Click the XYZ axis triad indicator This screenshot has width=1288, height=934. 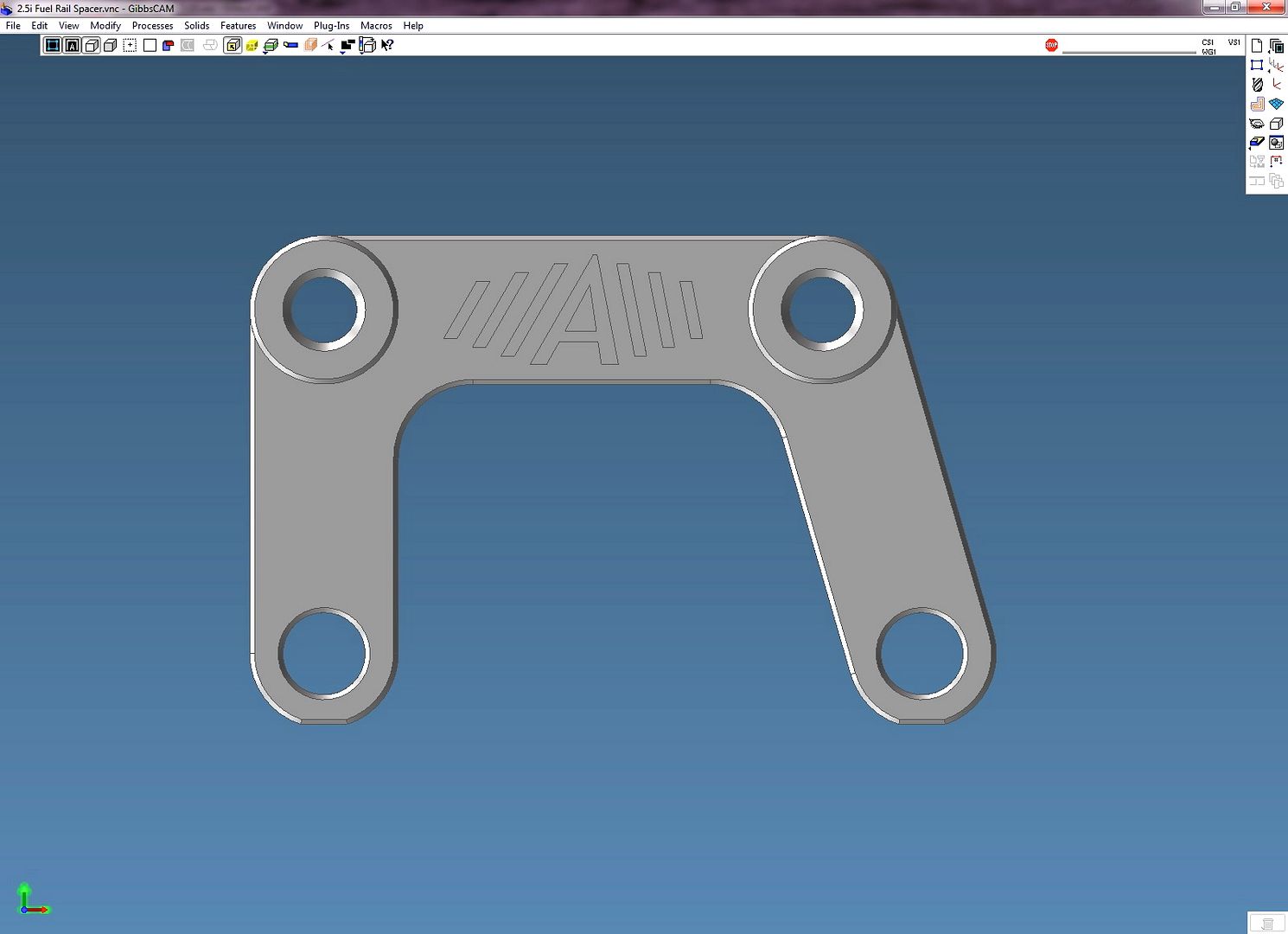coord(32,899)
